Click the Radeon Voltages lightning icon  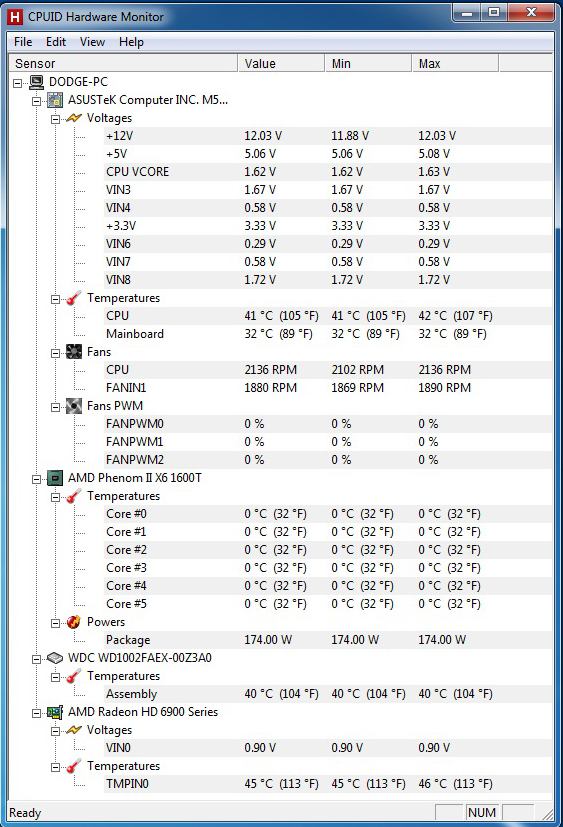click(x=74, y=730)
